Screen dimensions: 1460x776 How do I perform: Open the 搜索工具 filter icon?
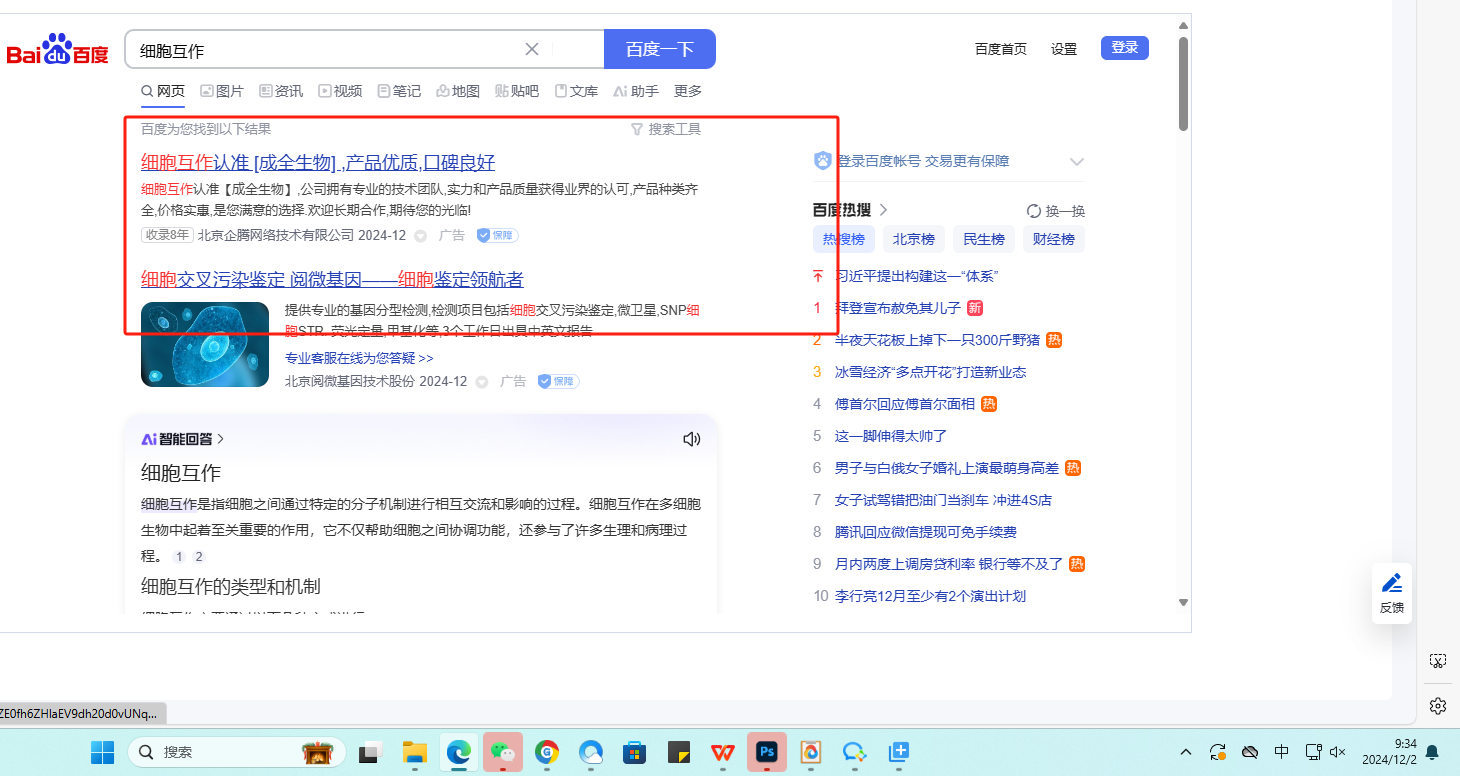637,129
